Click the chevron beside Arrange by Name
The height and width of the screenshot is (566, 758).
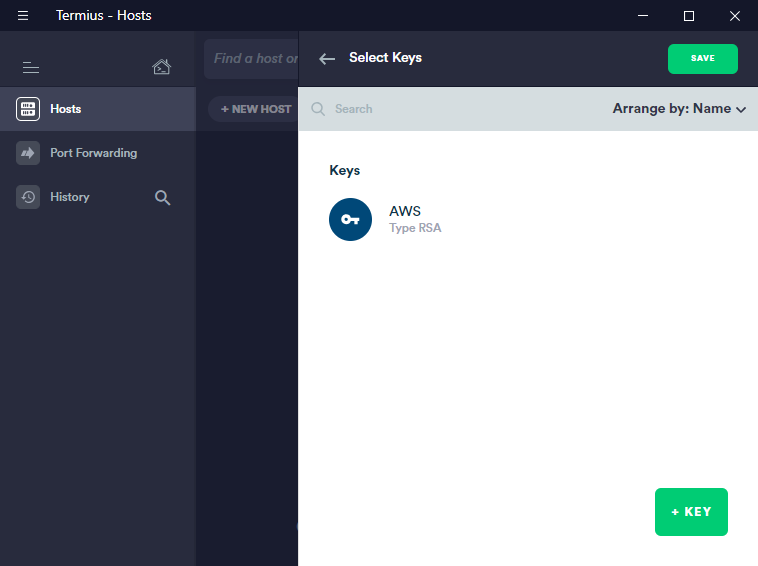click(741, 110)
